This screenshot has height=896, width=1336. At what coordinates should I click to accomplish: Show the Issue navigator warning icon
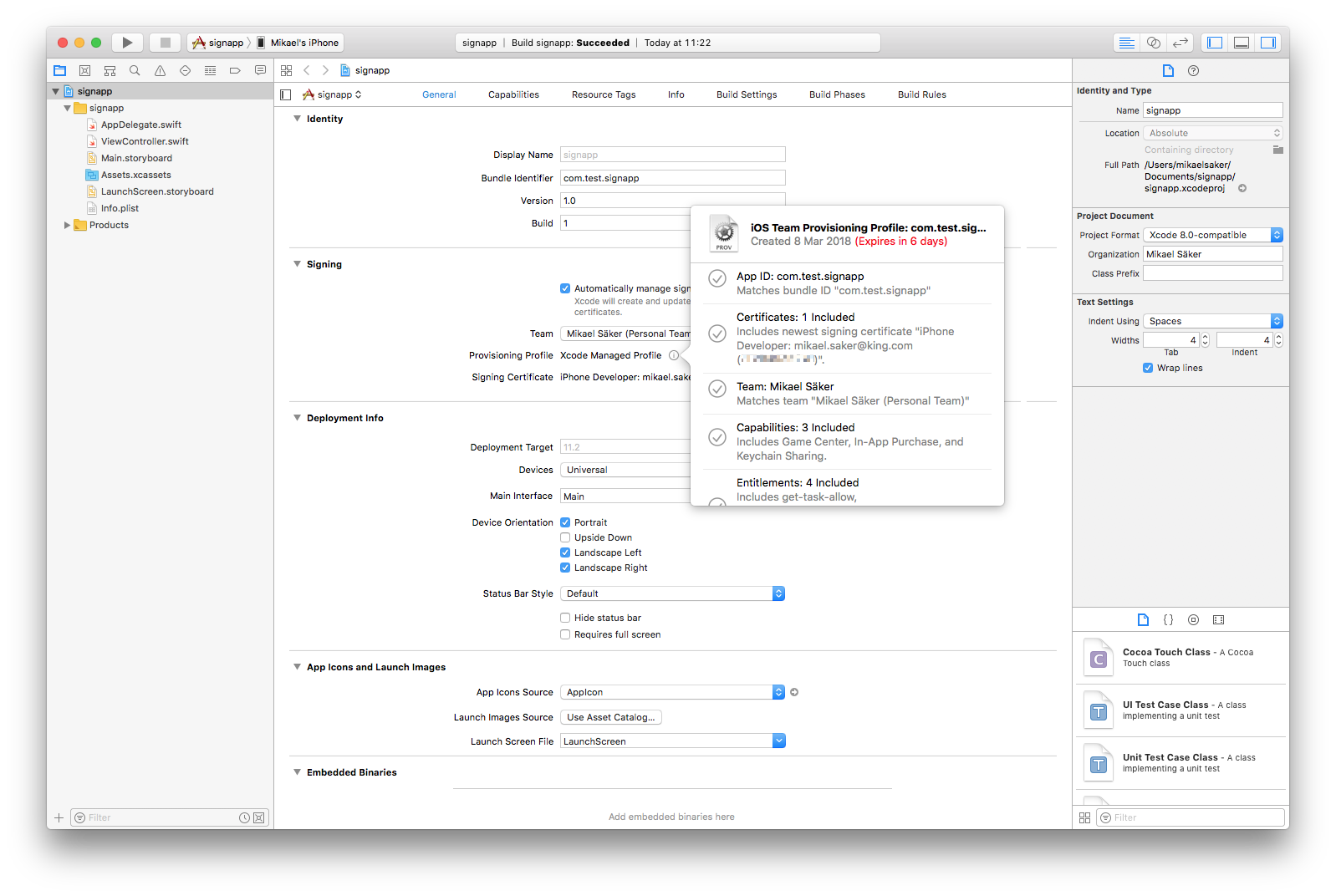point(160,71)
